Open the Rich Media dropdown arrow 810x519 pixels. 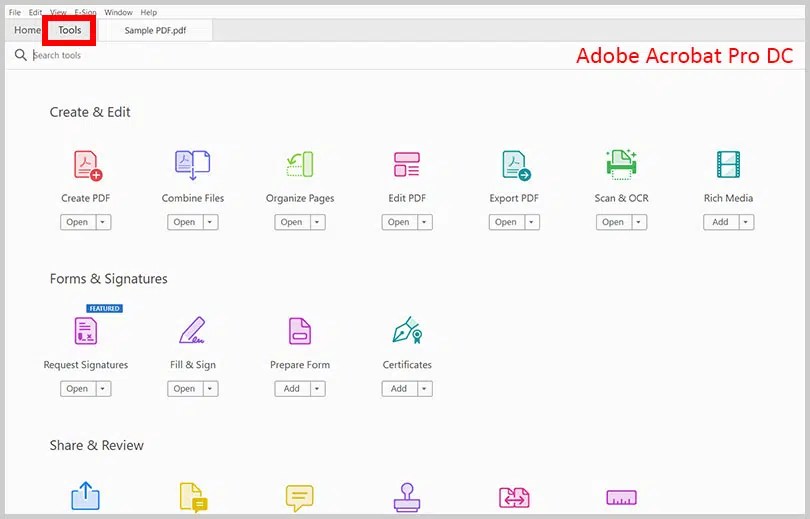click(746, 222)
